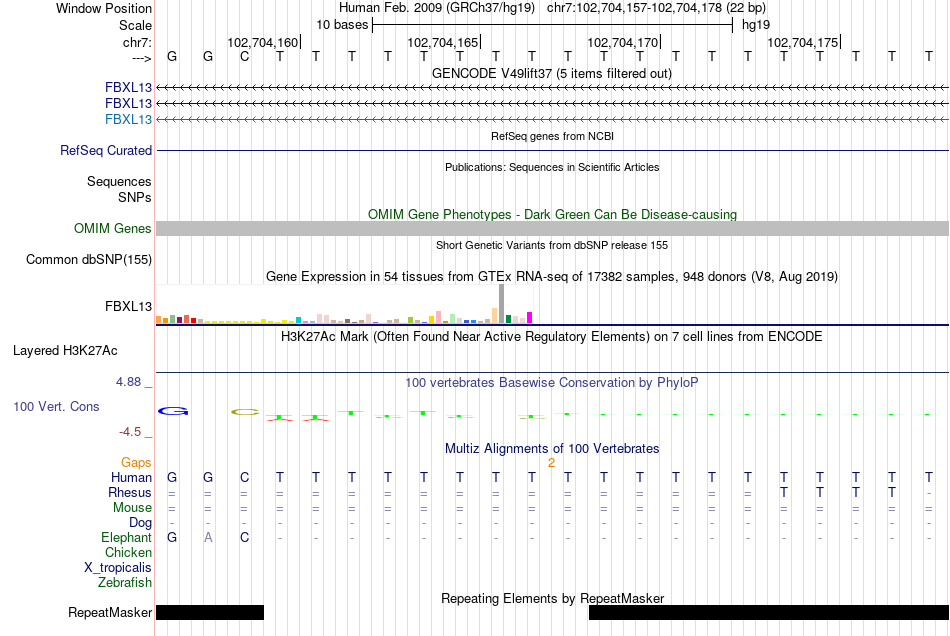Click the -4.5 lower conservation scale value
950x636 pixels.
pyautogui.click(x=130, y=432)
